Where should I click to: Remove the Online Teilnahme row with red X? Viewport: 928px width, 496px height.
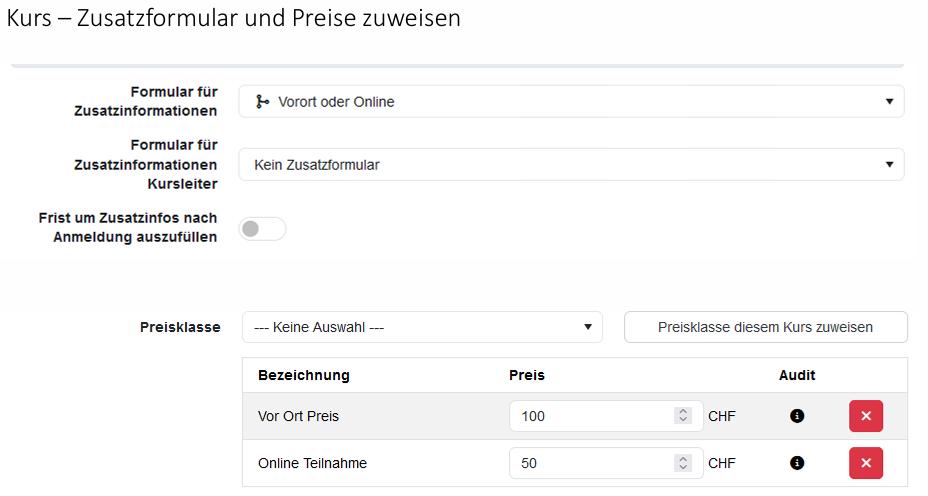click(x=866, y=463)
